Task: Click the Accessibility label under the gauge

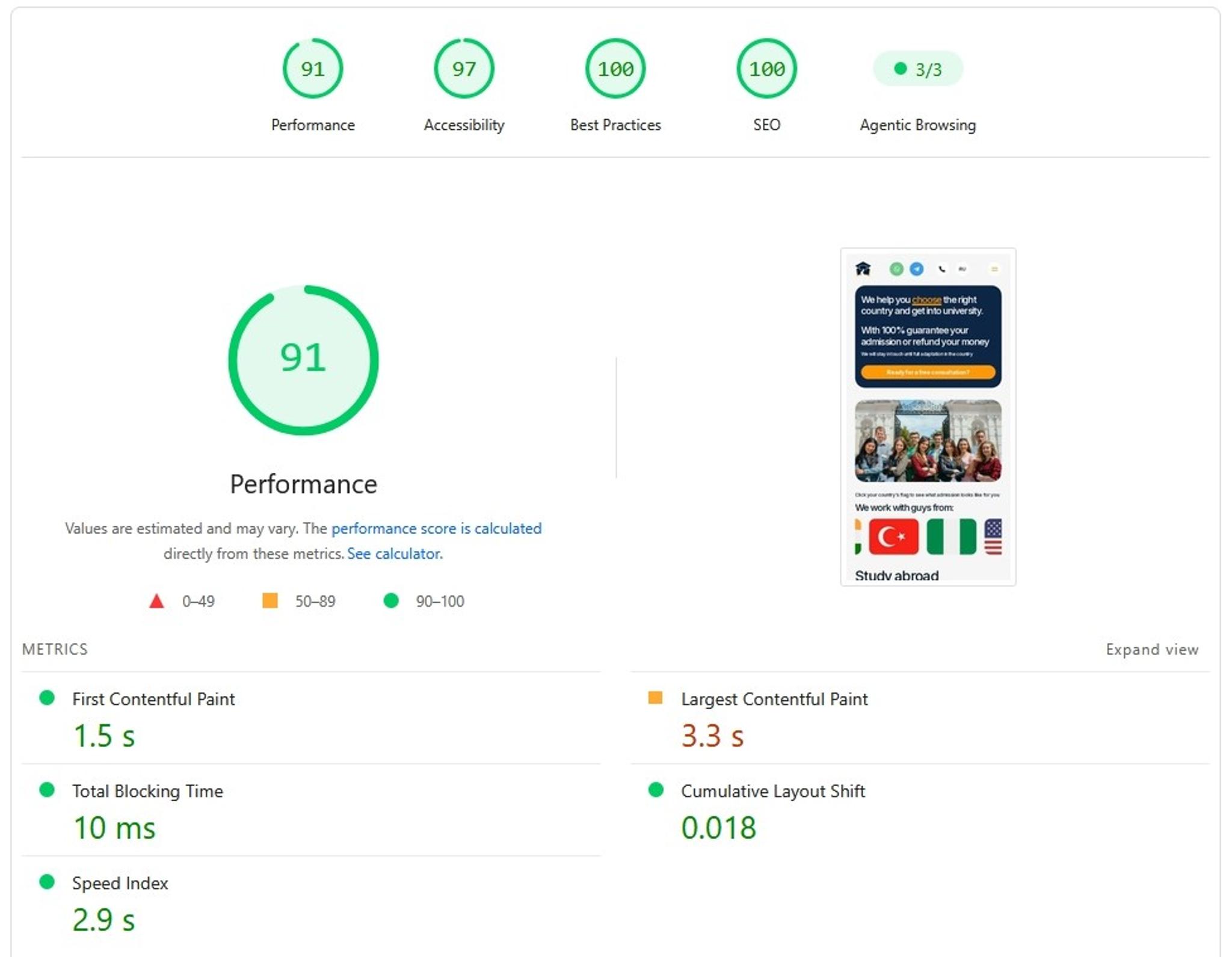Action: tap(464, 125)
